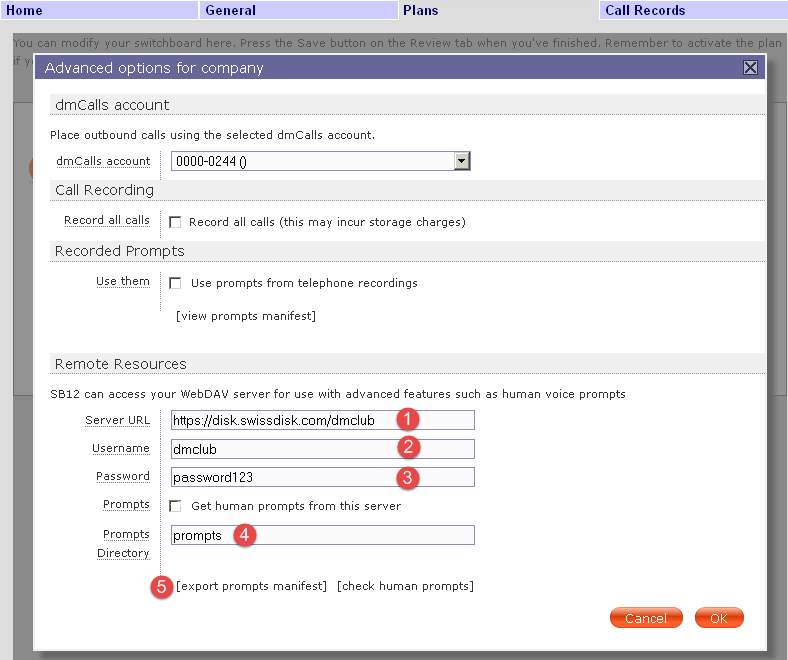Click check human prompts link
This screenshot has height=660, width=788.
click(406, 586)
